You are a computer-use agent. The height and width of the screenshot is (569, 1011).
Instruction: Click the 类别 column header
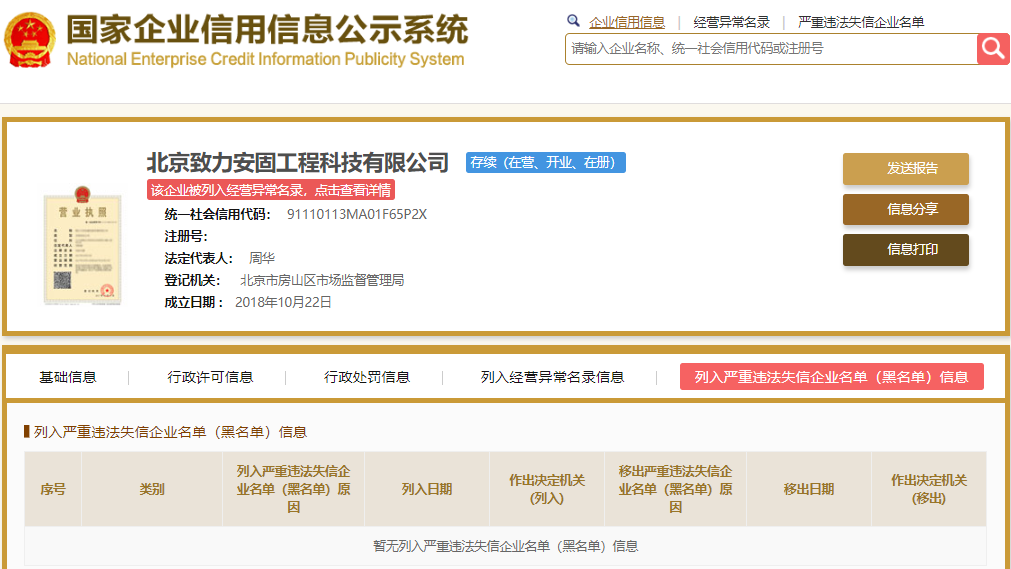pyautogui.click(x=152, y=489)
